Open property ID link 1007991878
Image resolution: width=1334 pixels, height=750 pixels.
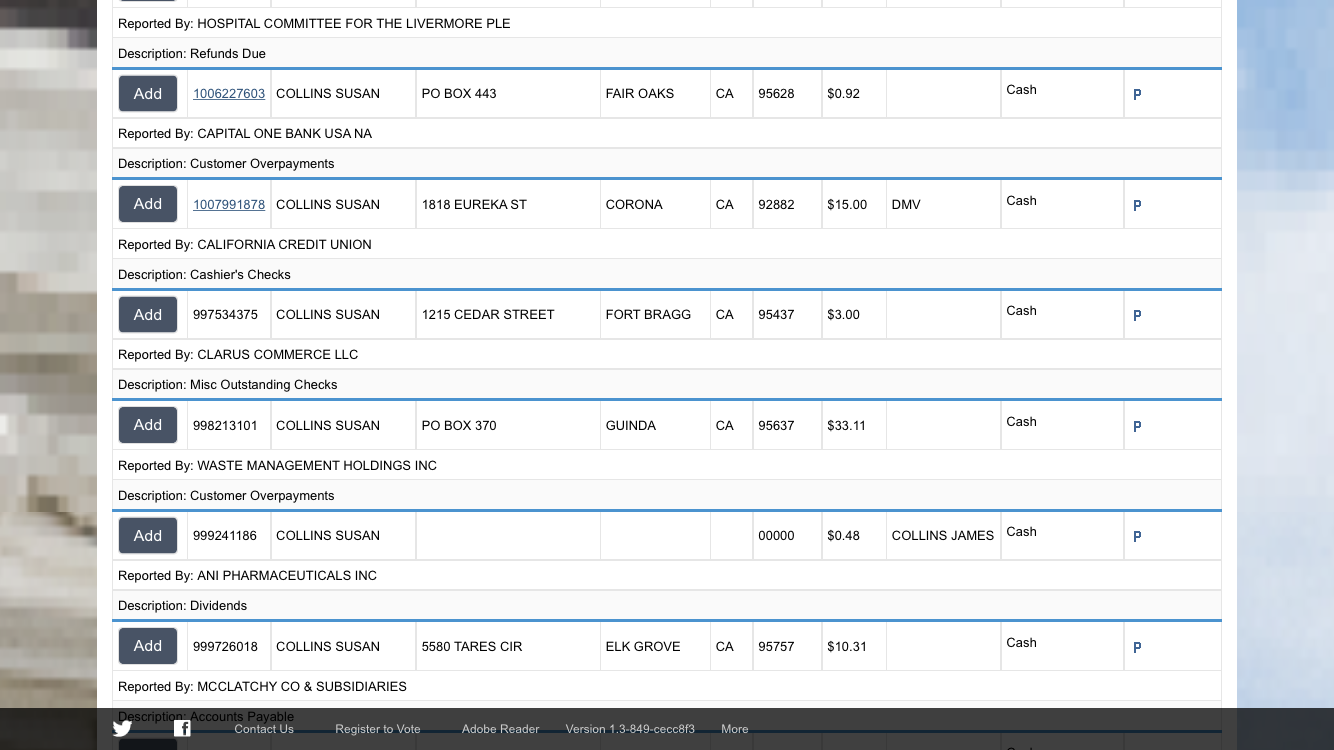click(x=229, y=205)
